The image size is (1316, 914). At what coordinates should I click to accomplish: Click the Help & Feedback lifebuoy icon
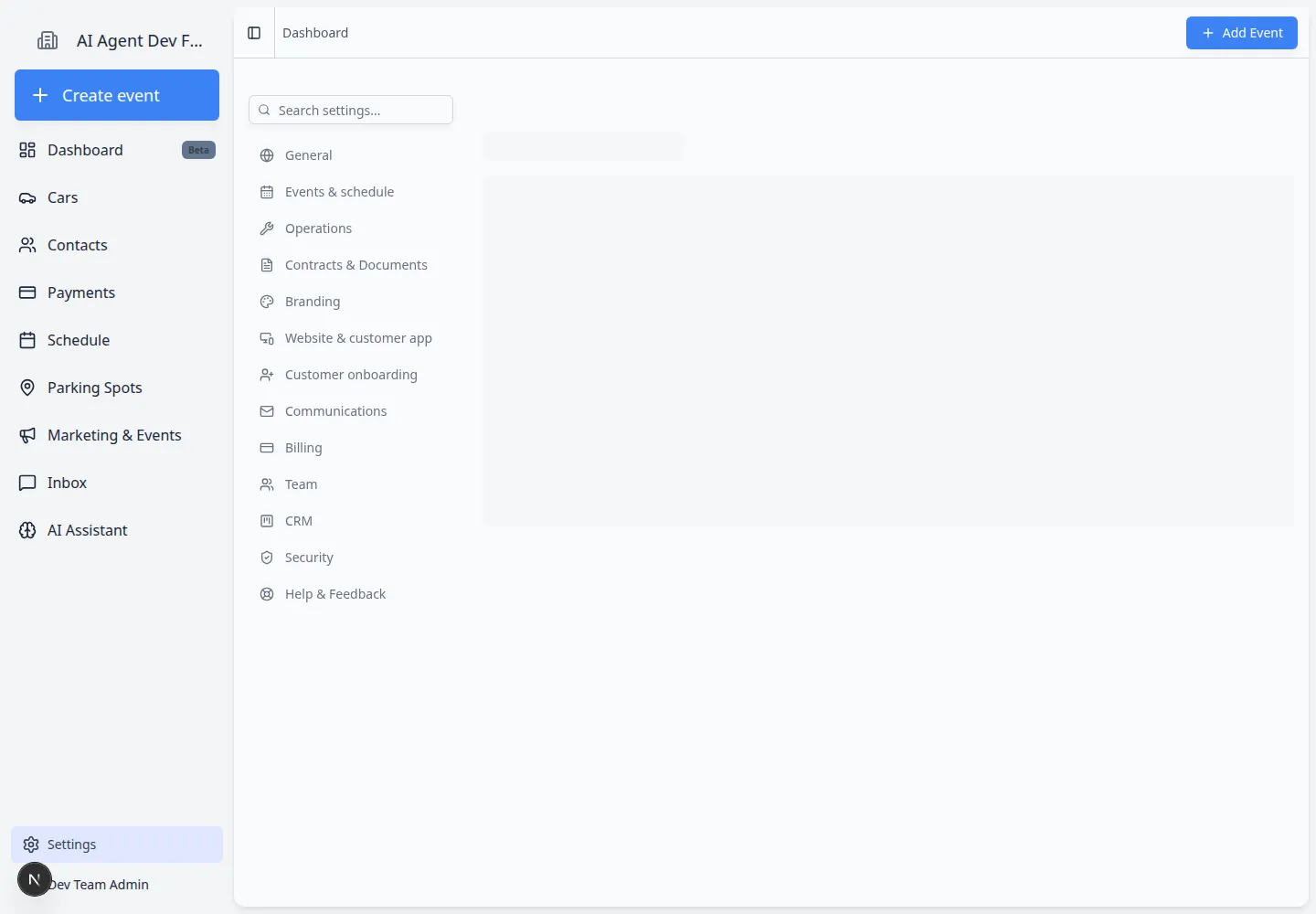(x=267, y=594)
